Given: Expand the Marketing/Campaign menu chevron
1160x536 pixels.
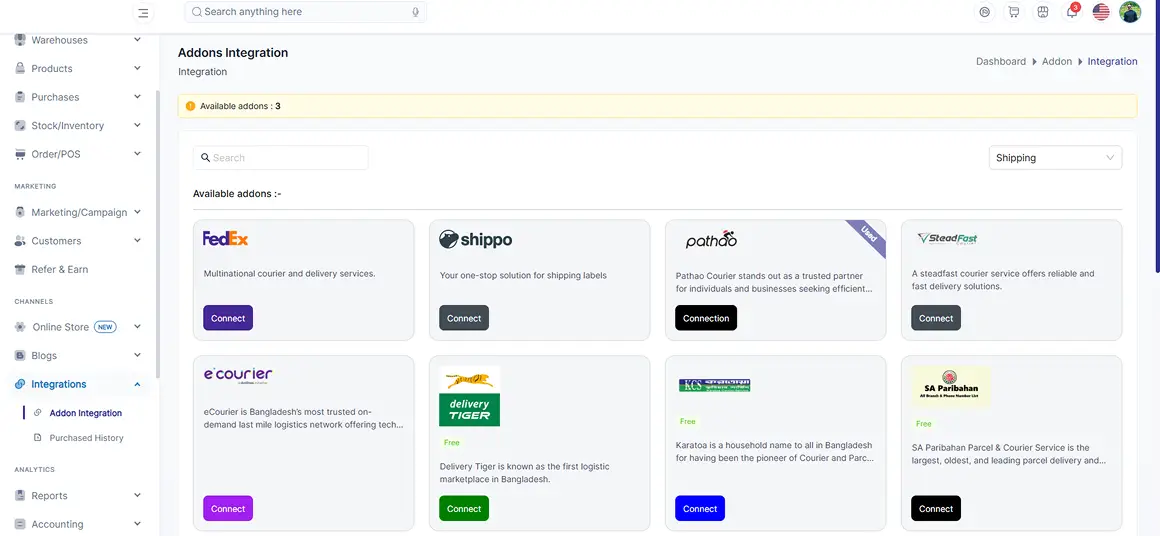Looking at the screenshot, I should coord(138,212).
